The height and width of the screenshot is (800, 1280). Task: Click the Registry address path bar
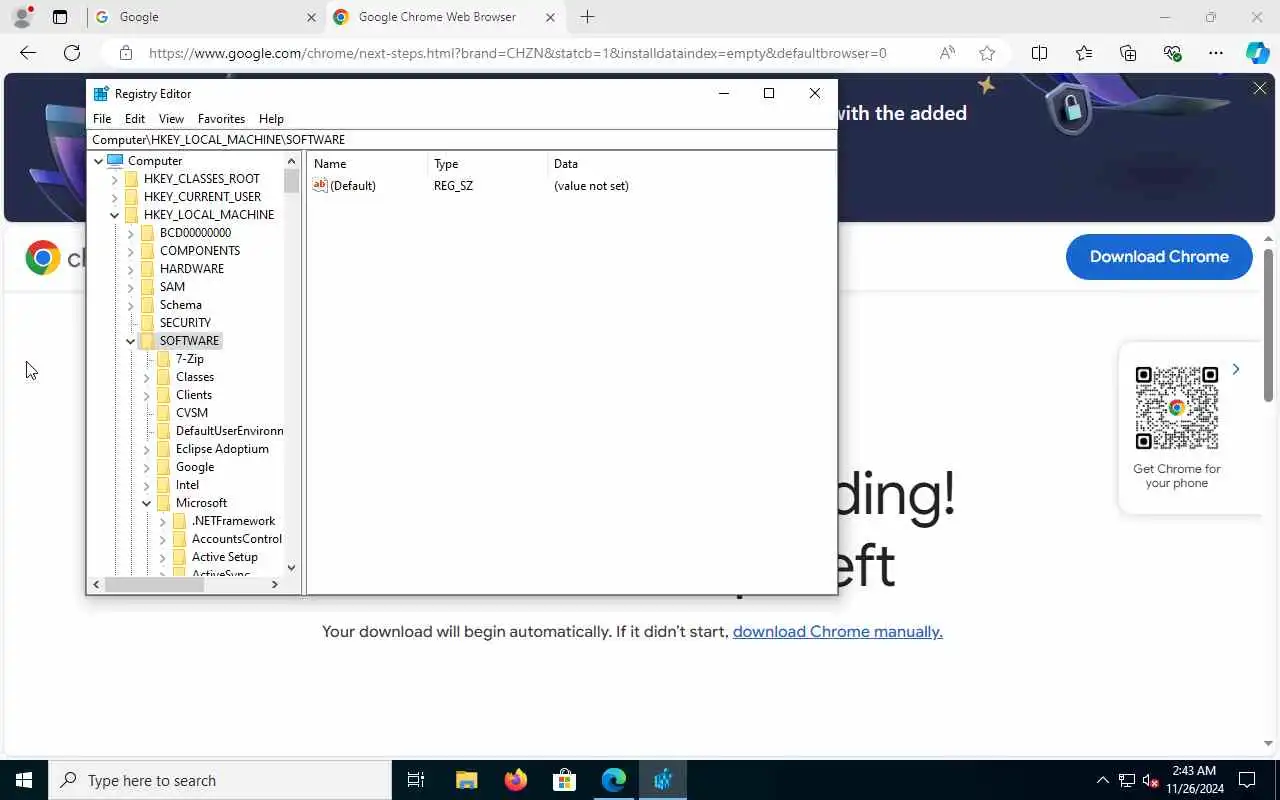[462, 140]
